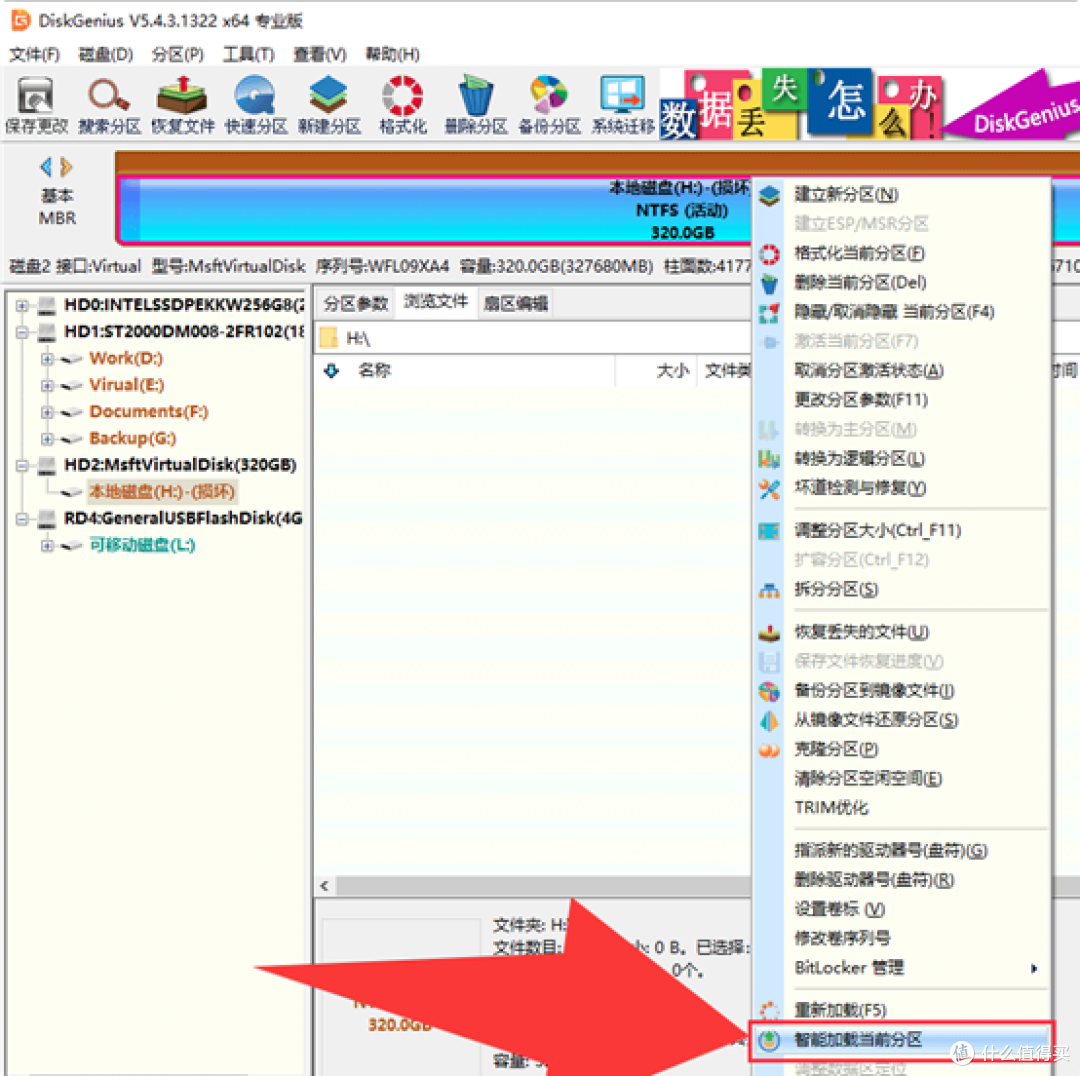Choose 清除分区空闲空间(E) menu entry
This screenshot has height=1076, width=1080.
tap(900, 779)
